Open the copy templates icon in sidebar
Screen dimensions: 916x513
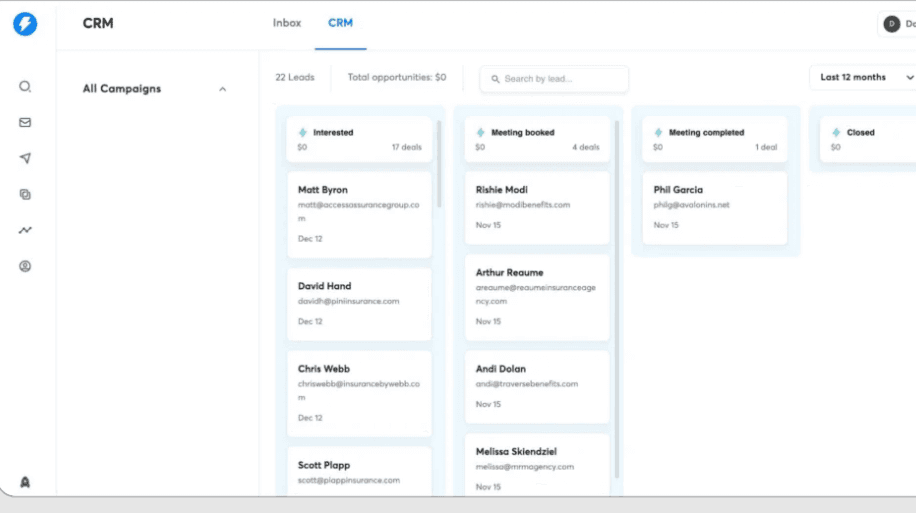[25, 195]
